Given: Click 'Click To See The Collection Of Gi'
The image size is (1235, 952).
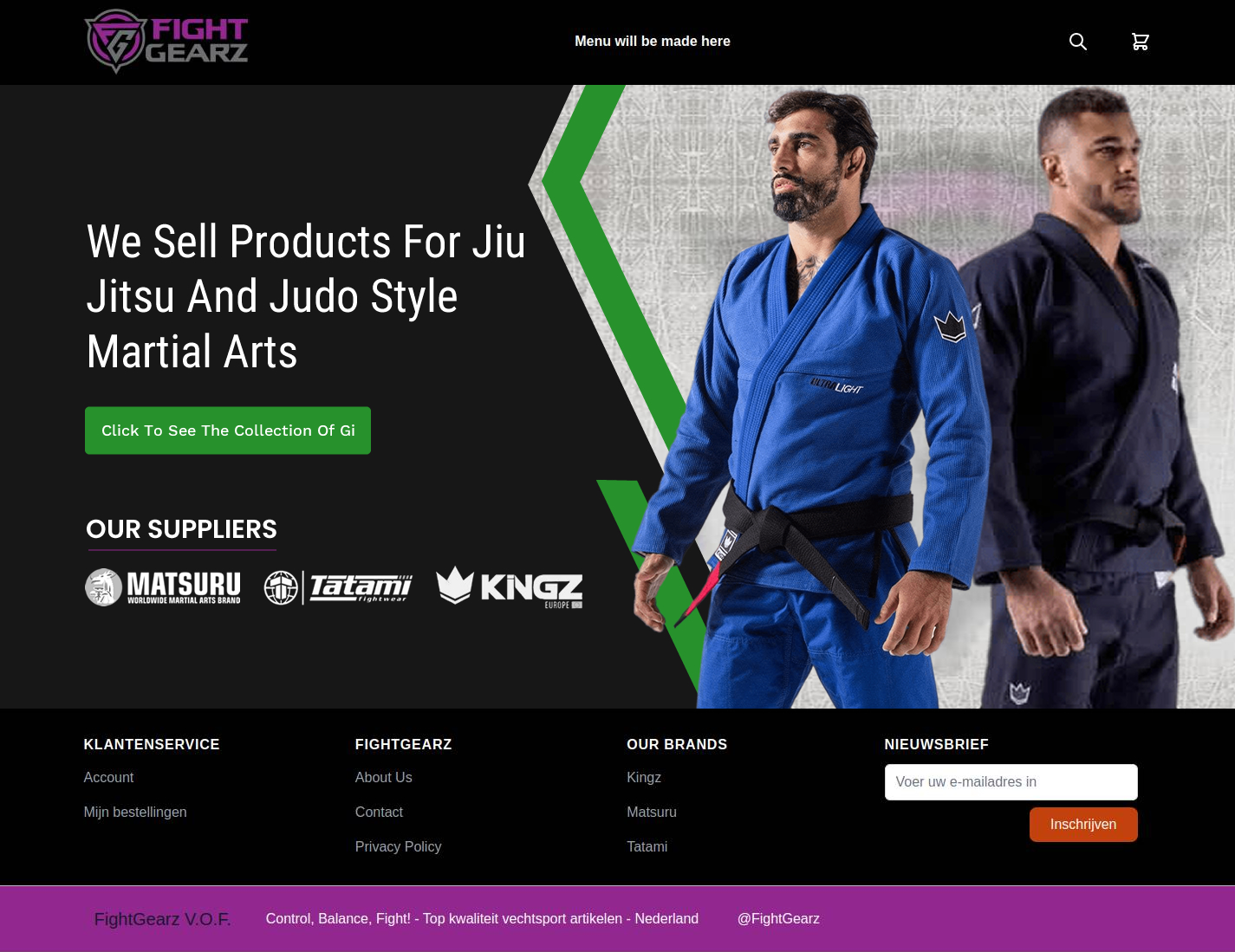Looking at the screenshot, I should click(228, 431).
